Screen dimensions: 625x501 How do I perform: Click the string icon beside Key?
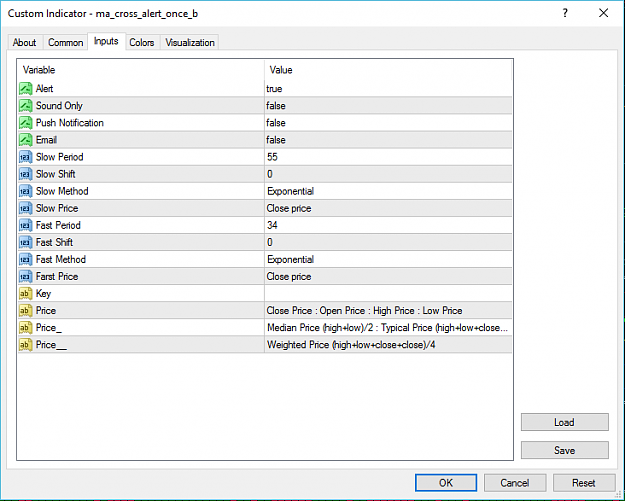click(26, 294)
